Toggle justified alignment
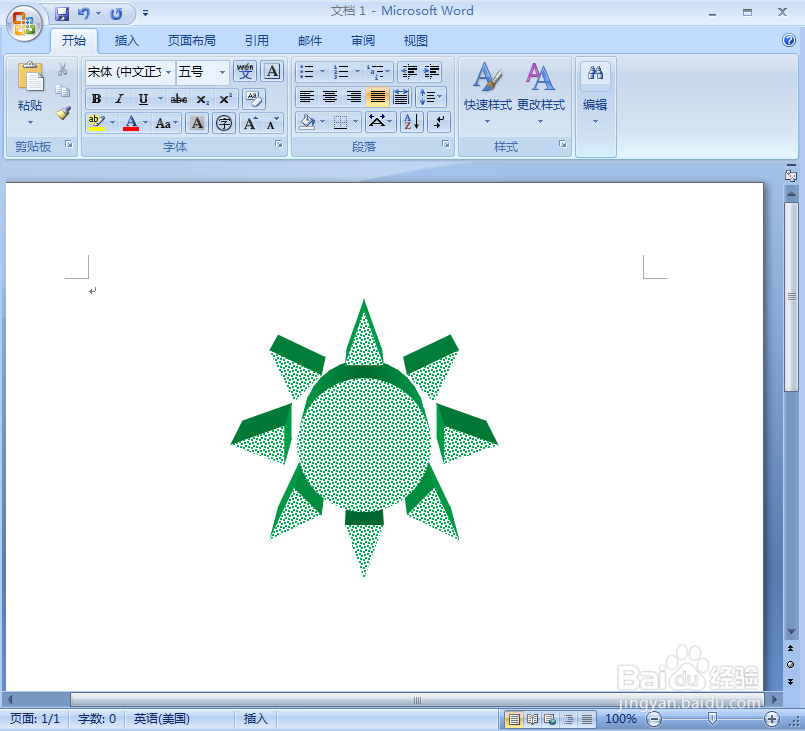805x731 pixels. click(x=377, y=97)
